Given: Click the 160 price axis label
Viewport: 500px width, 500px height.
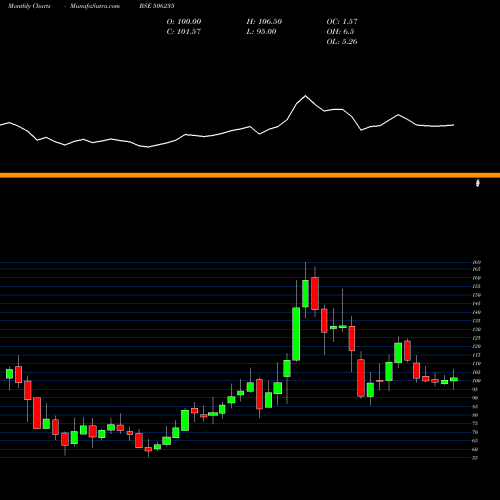Looking at the screenshot, I should click(477, 278).
